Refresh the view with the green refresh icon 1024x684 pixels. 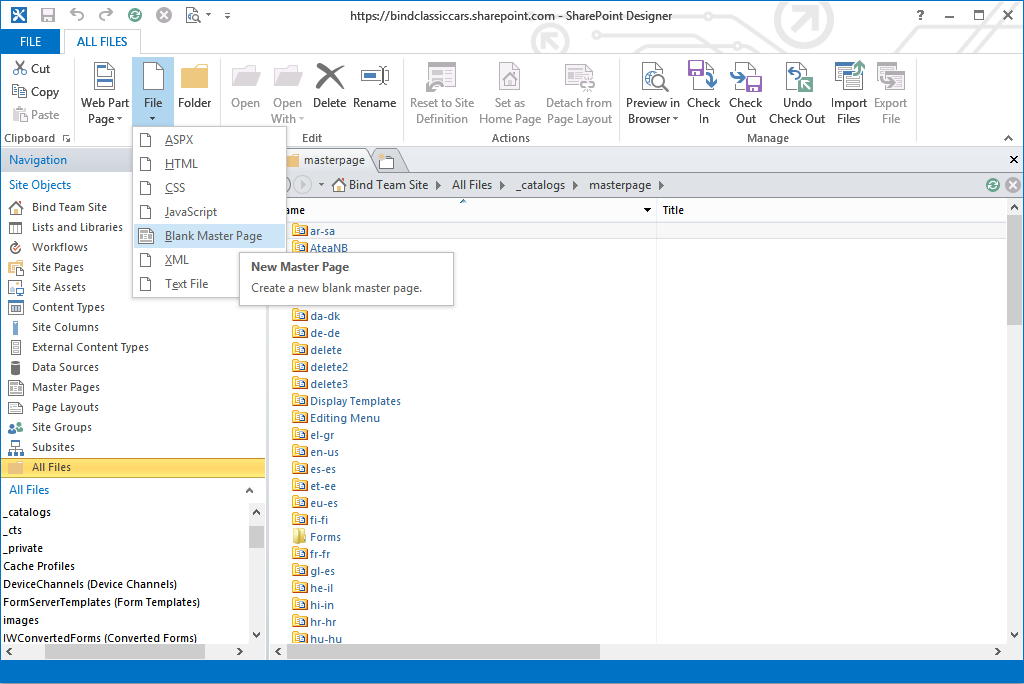992,184
